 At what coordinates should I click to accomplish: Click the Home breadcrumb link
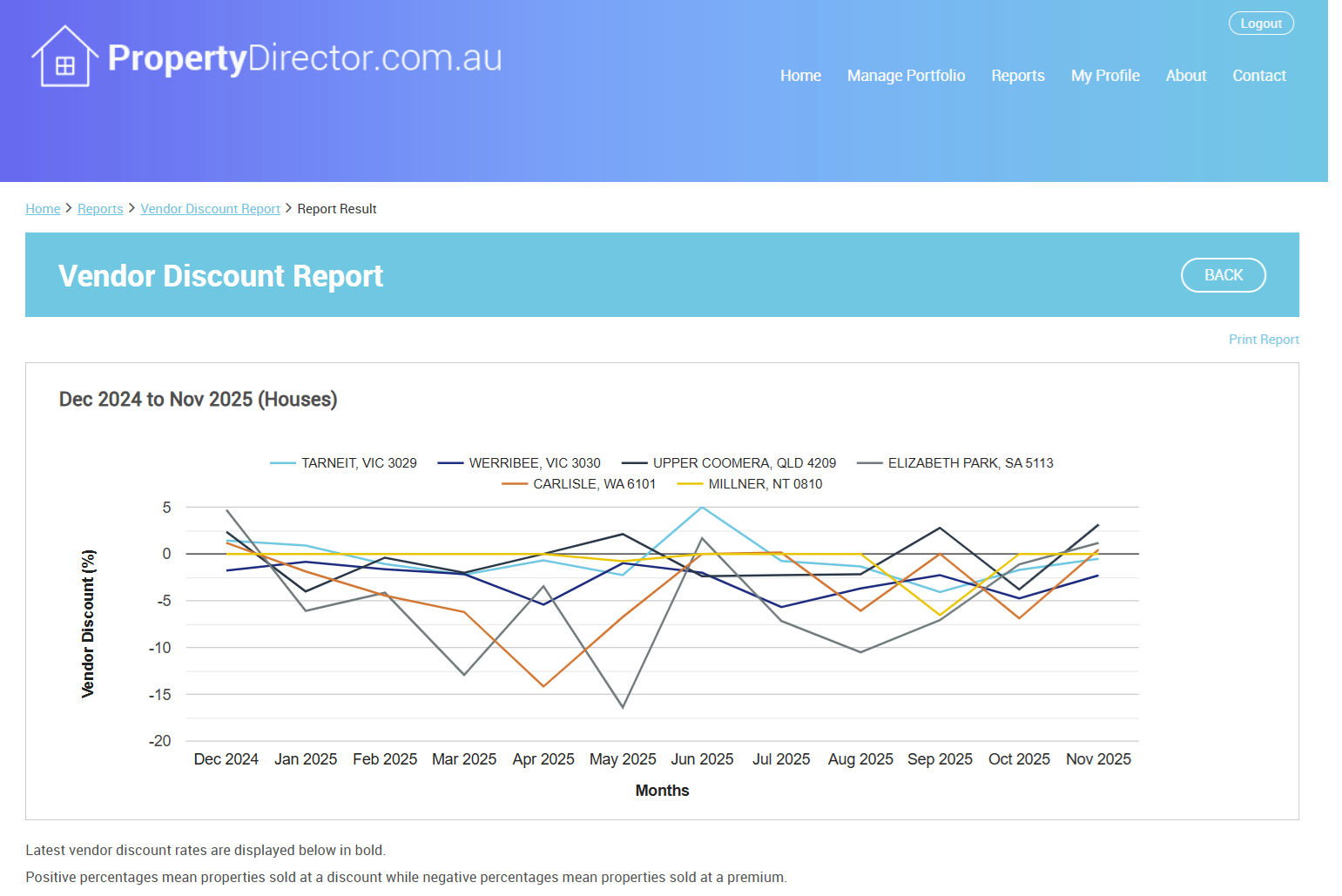click(x=43, y=209)
